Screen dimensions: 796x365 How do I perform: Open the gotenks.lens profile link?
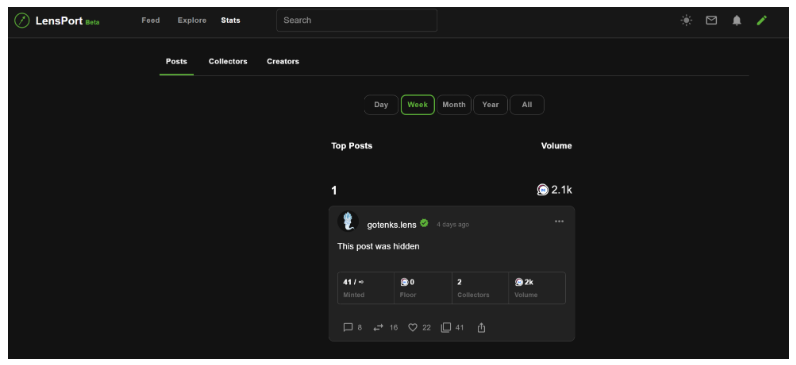pos(391,224)
